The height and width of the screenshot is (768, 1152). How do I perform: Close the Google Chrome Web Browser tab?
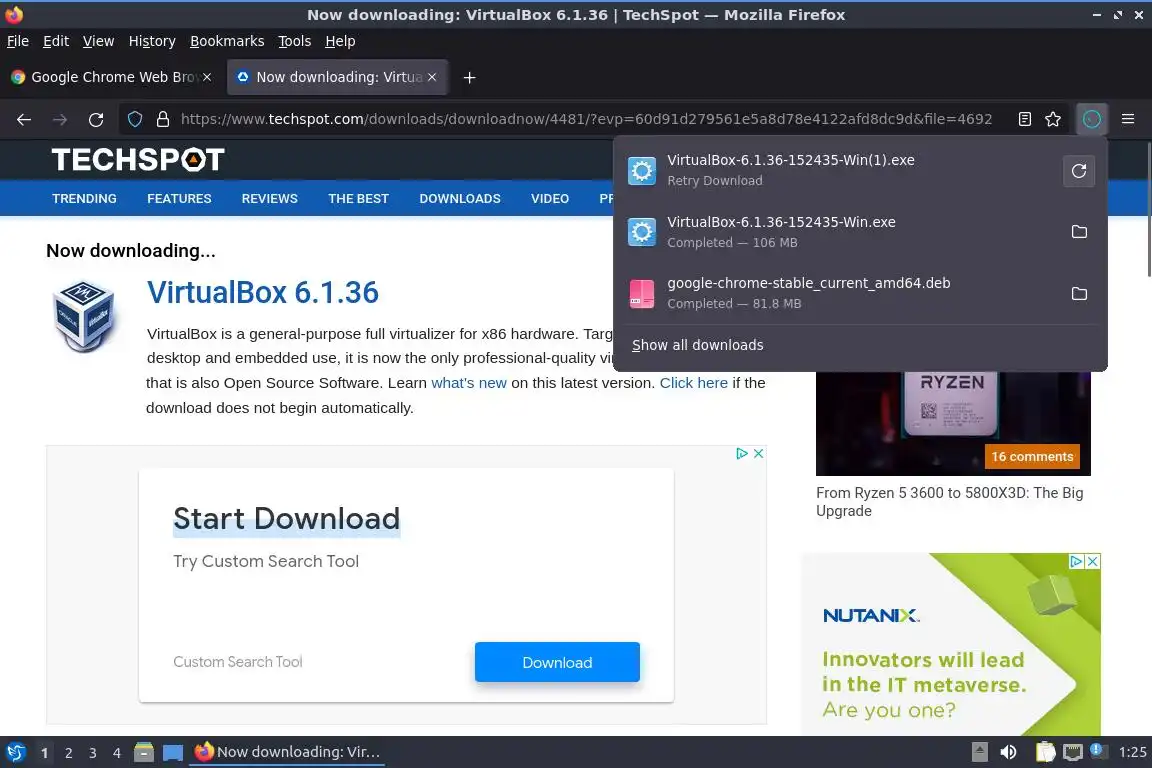pos(207,77)
